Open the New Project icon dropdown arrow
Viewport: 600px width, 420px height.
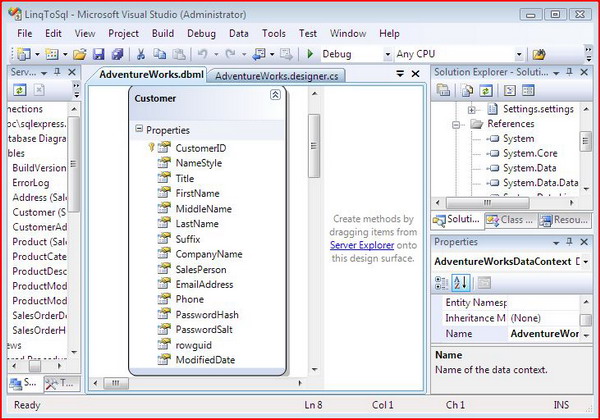(37, 54)
